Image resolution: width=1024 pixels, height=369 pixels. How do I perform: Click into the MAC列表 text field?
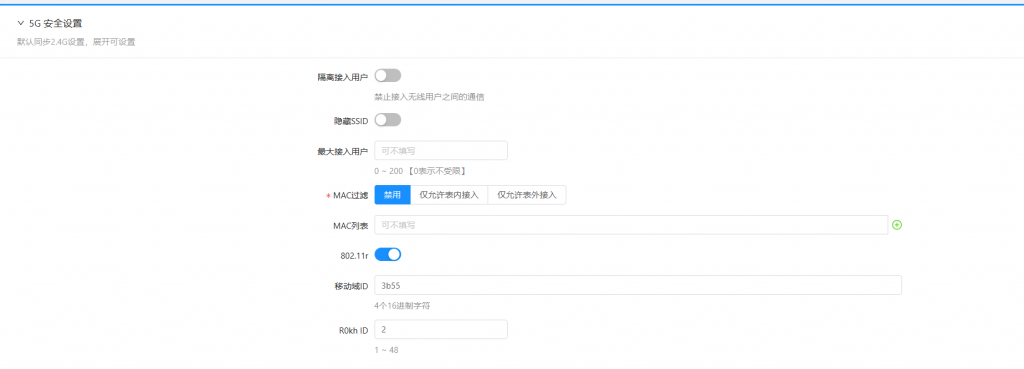pyautogui.click(x=631, y=225)
